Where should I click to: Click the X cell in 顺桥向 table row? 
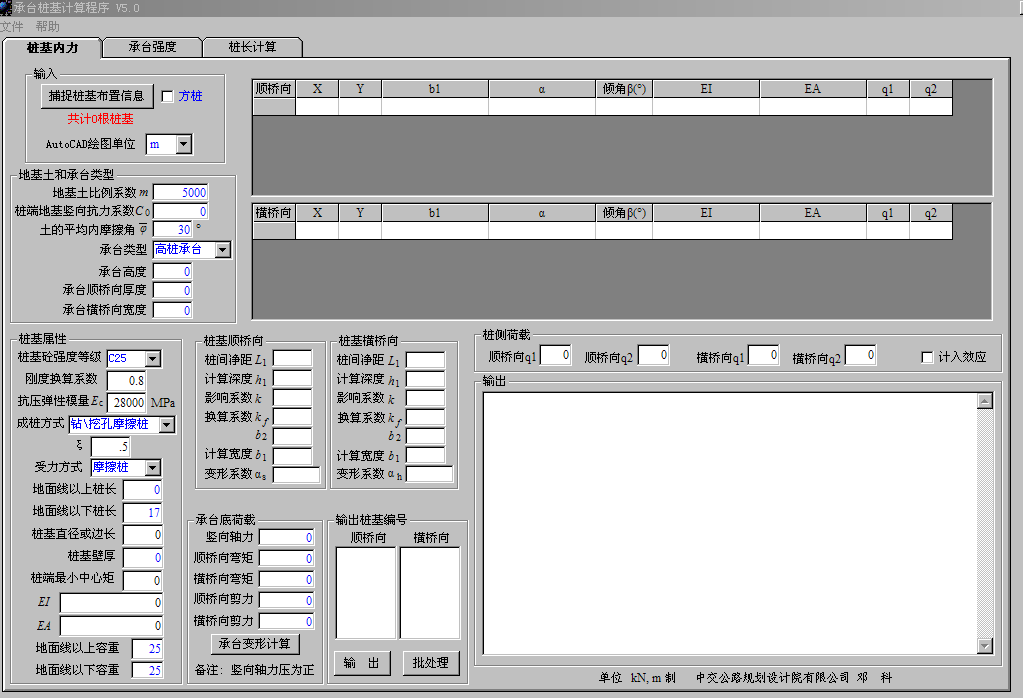tap(317, 106)
